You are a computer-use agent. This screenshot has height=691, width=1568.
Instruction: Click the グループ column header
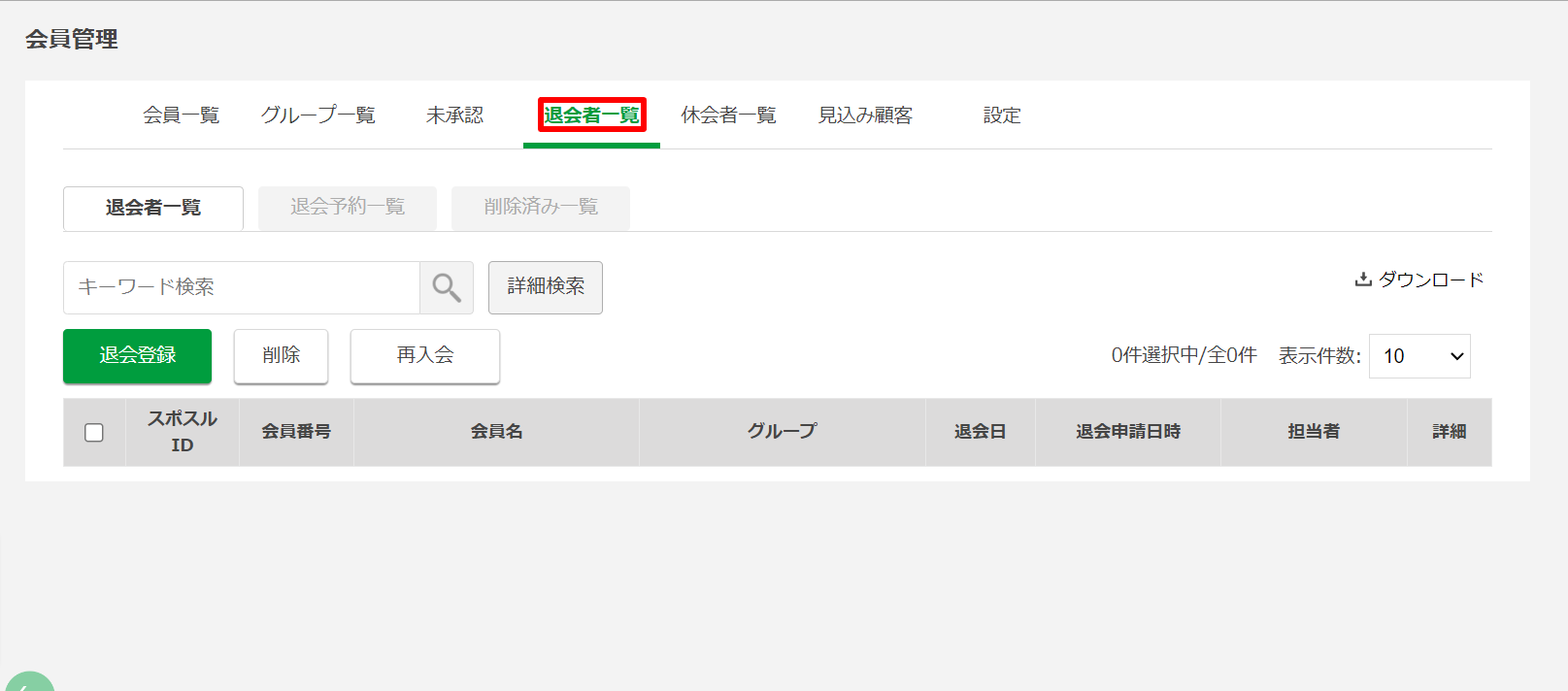pyautogui.click(x=783, y=432)
